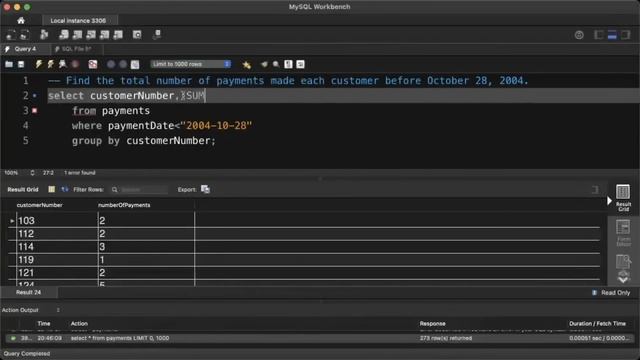The height and width of the screenshot is (360, 640).
Task: Click the error marker on line 3
Action: [x=35, y=111]
